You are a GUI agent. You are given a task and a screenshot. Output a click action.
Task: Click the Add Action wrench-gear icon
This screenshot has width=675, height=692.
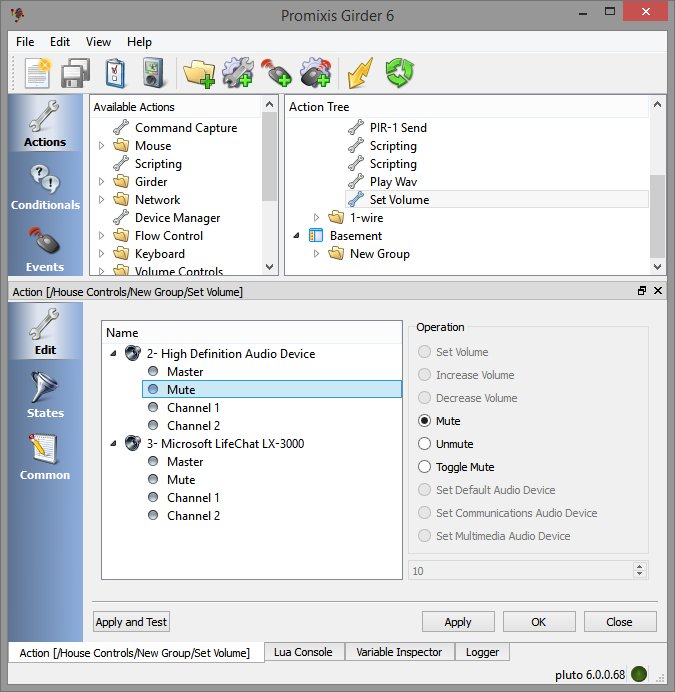click(238, 72)
